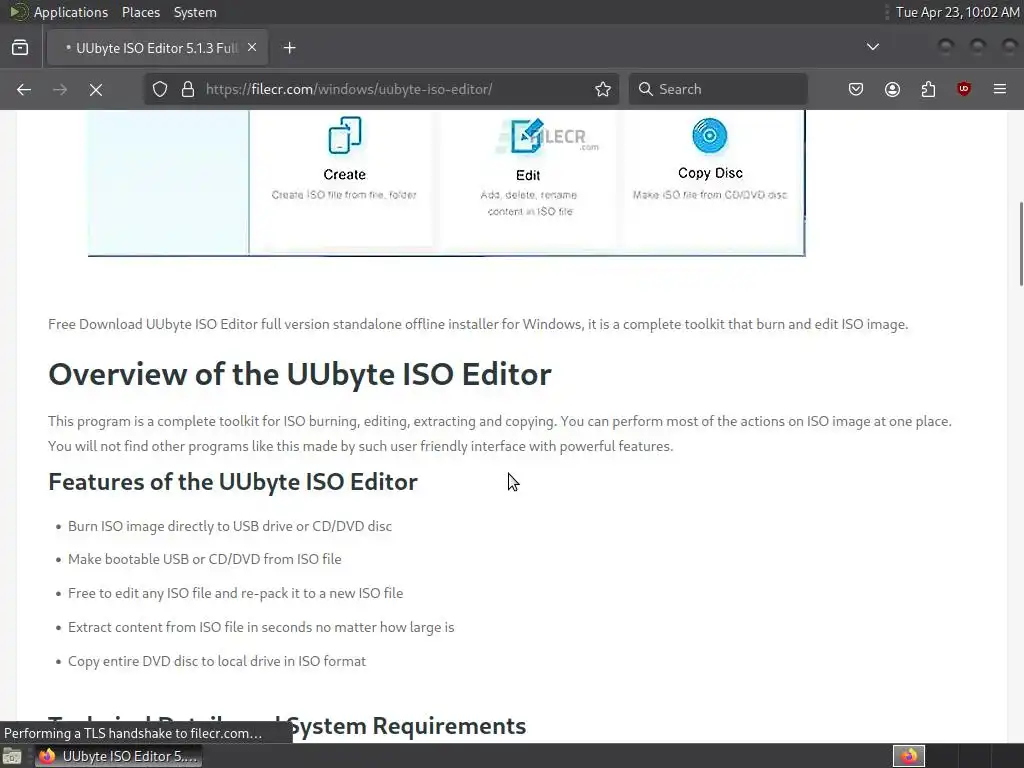Focus the Search input field
1024x768 pixels.
[718, 89]
